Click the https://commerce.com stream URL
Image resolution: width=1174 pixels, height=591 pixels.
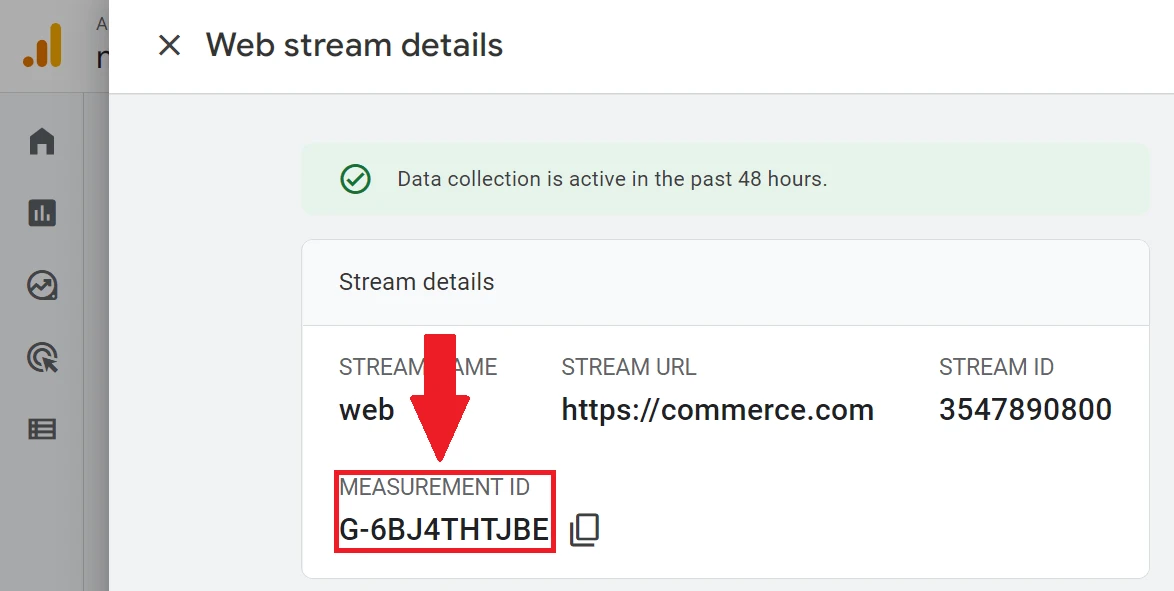(717, 409)
